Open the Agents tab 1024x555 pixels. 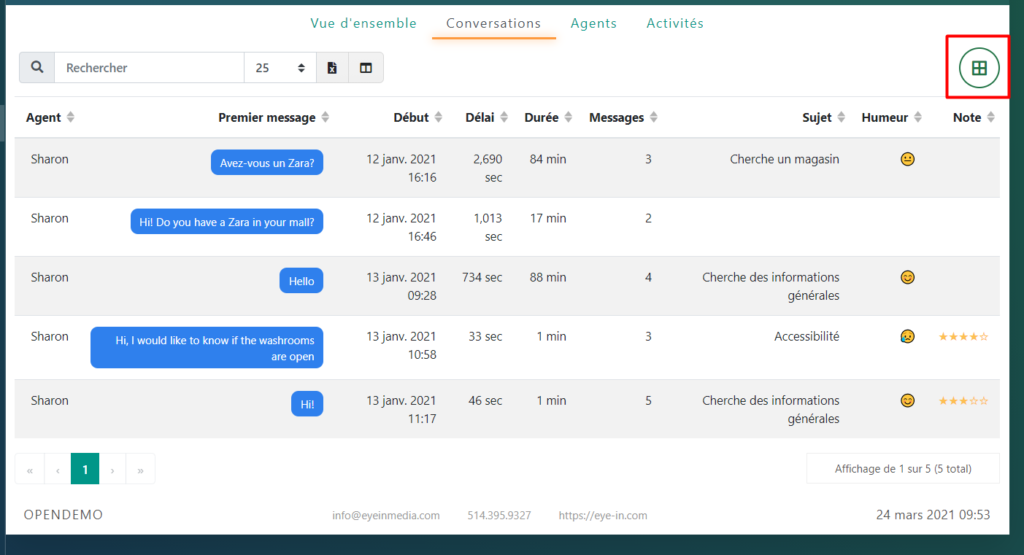click(x=593, y=23)
